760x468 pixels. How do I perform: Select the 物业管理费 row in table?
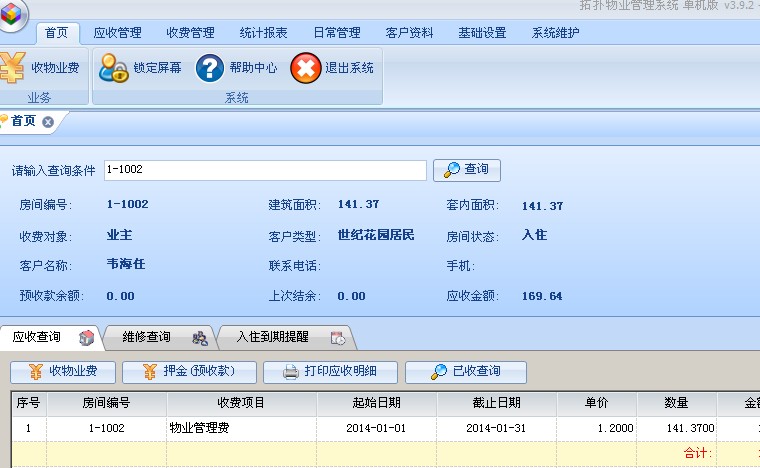pos(241,428)
